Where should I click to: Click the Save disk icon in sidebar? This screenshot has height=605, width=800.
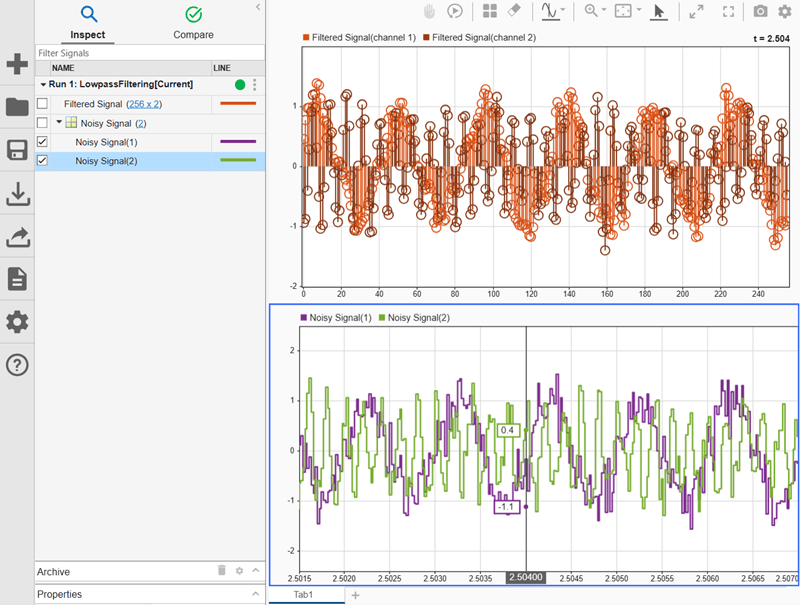pos(17,150)
